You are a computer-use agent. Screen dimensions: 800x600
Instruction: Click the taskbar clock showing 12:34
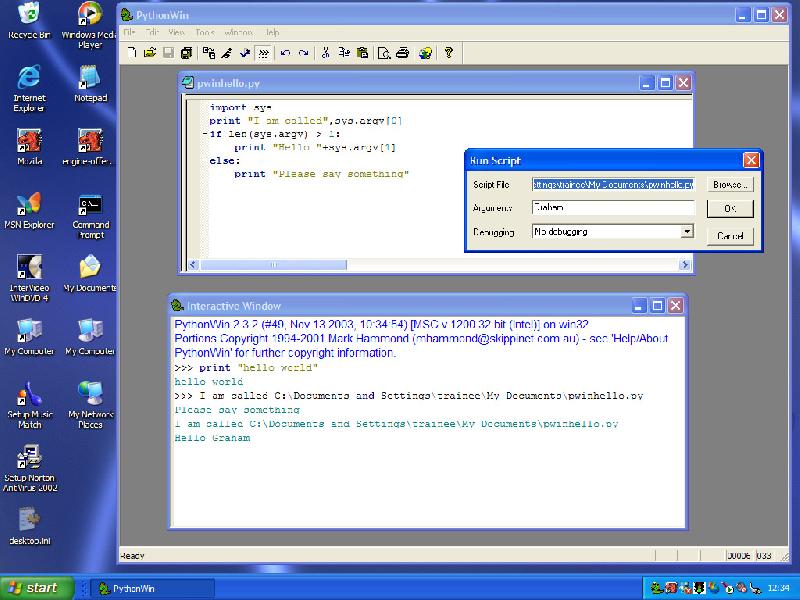coord(778,588)
